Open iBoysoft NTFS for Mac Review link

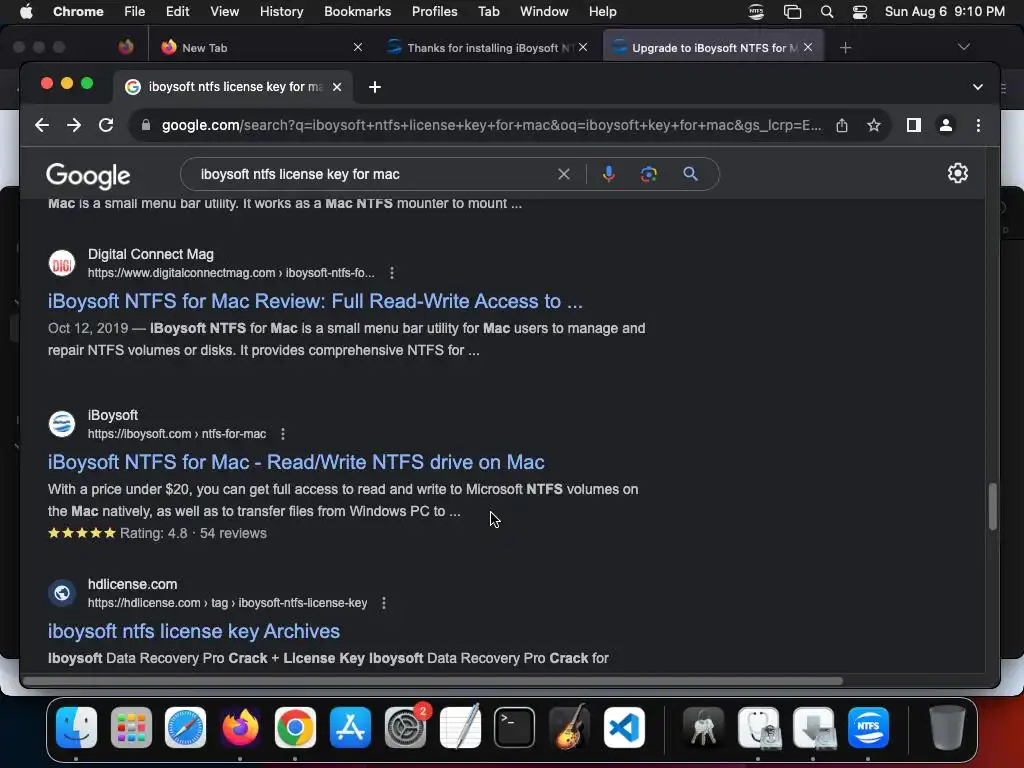click(315, 301)
